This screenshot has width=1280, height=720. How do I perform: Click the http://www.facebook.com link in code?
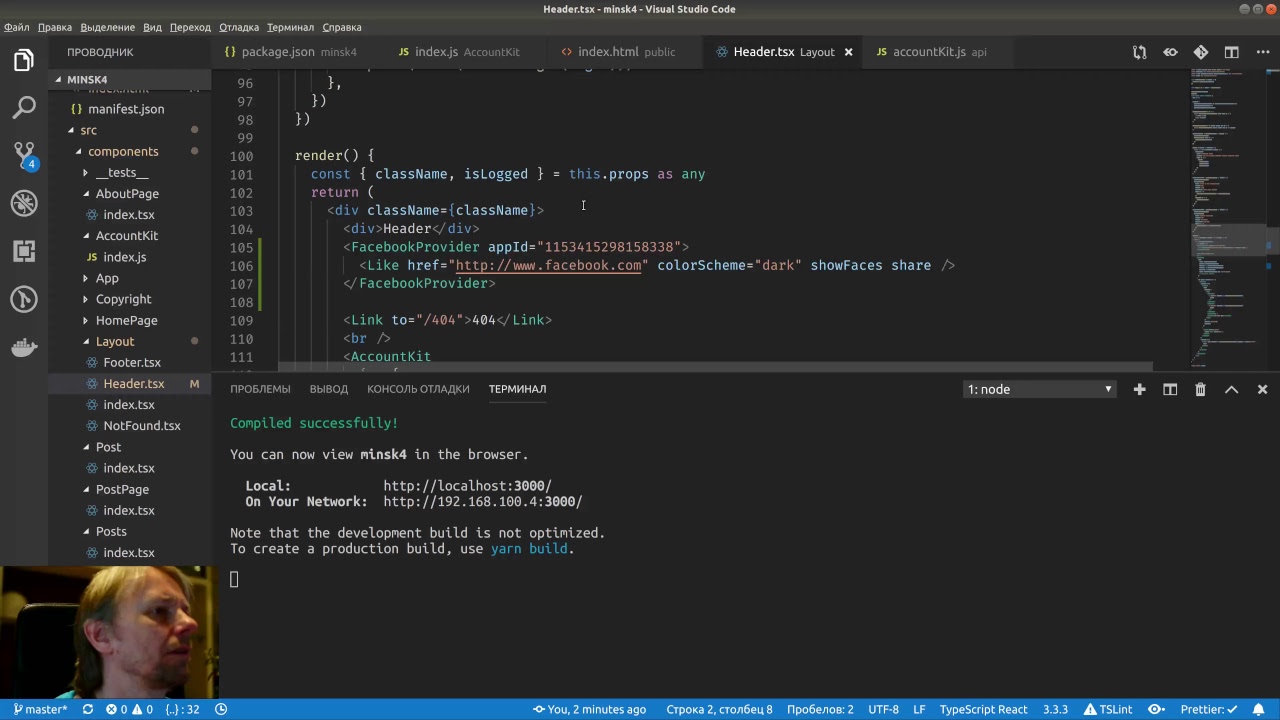(x=548, y=266)
